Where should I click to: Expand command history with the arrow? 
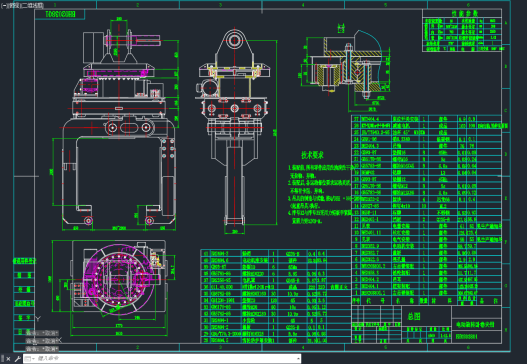pos(298,359)
